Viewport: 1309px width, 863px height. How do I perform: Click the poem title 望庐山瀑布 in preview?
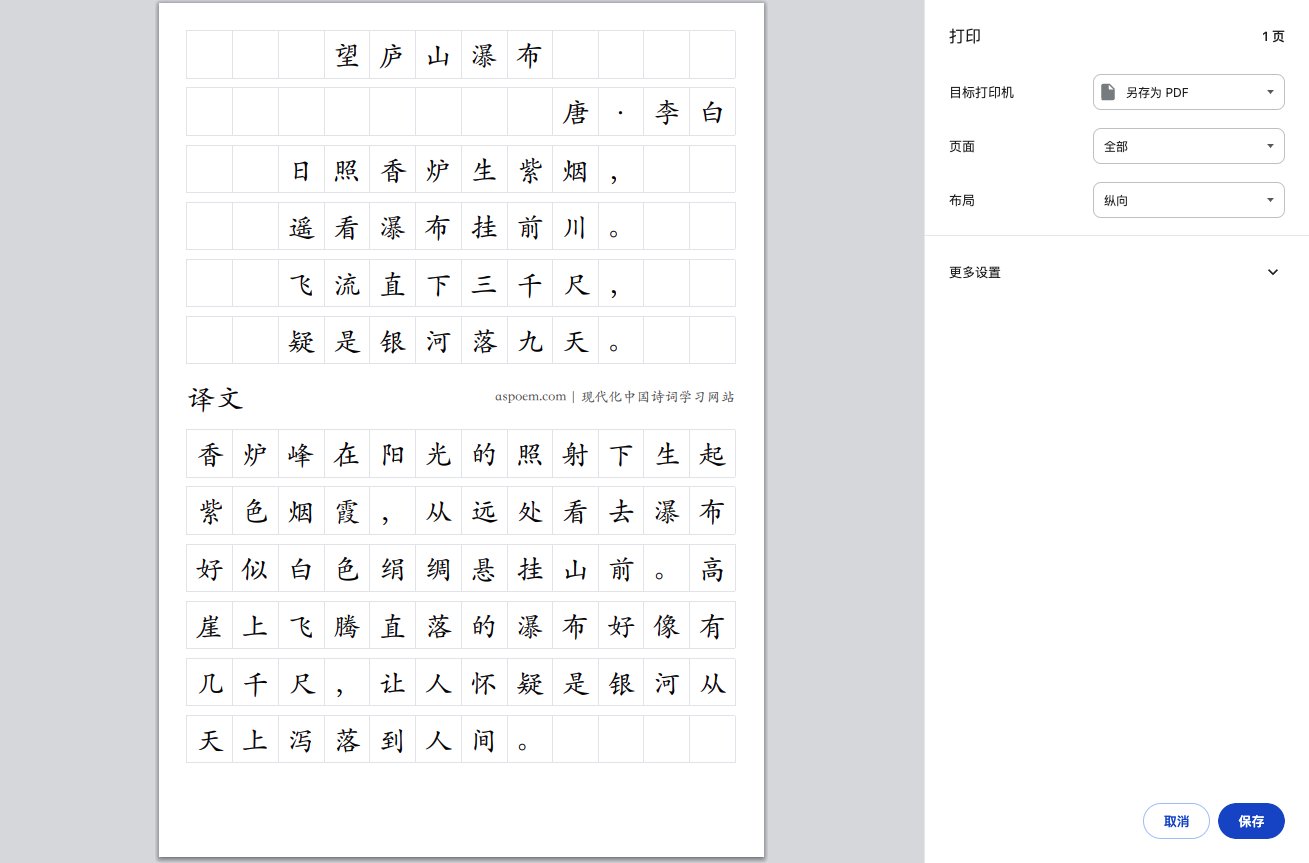(x=438, y=56)
